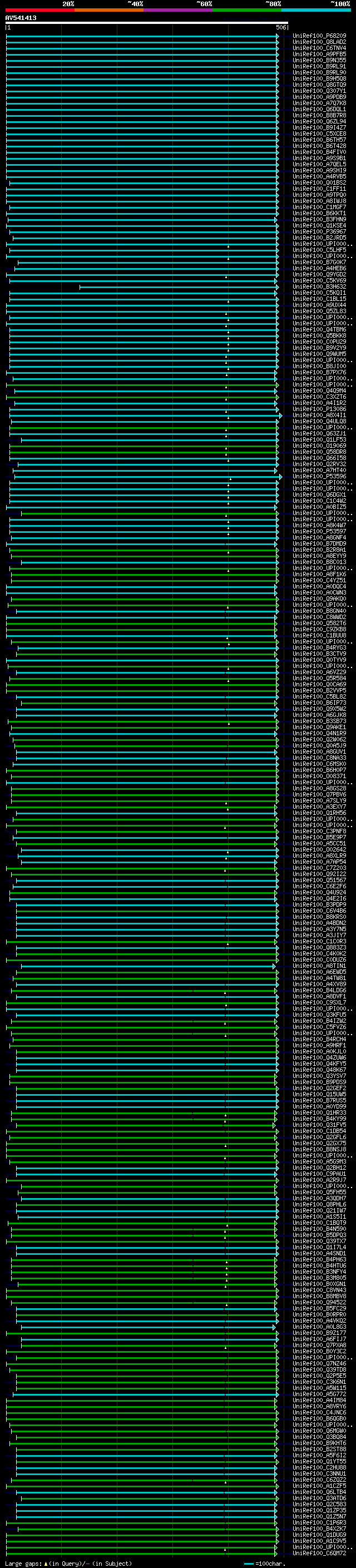Click the UniRef100_A9PF85 hit label

(319, 54)
